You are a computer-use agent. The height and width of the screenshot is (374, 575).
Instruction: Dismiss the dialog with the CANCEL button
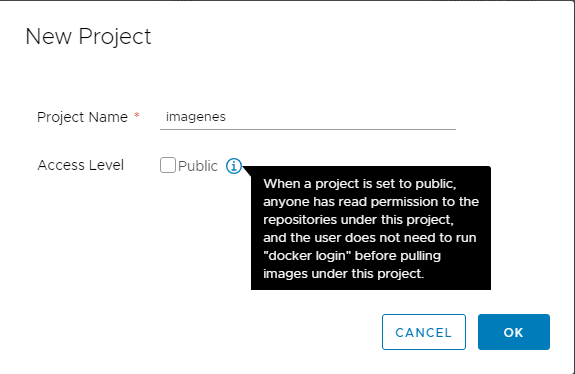[x=424, y=332]
